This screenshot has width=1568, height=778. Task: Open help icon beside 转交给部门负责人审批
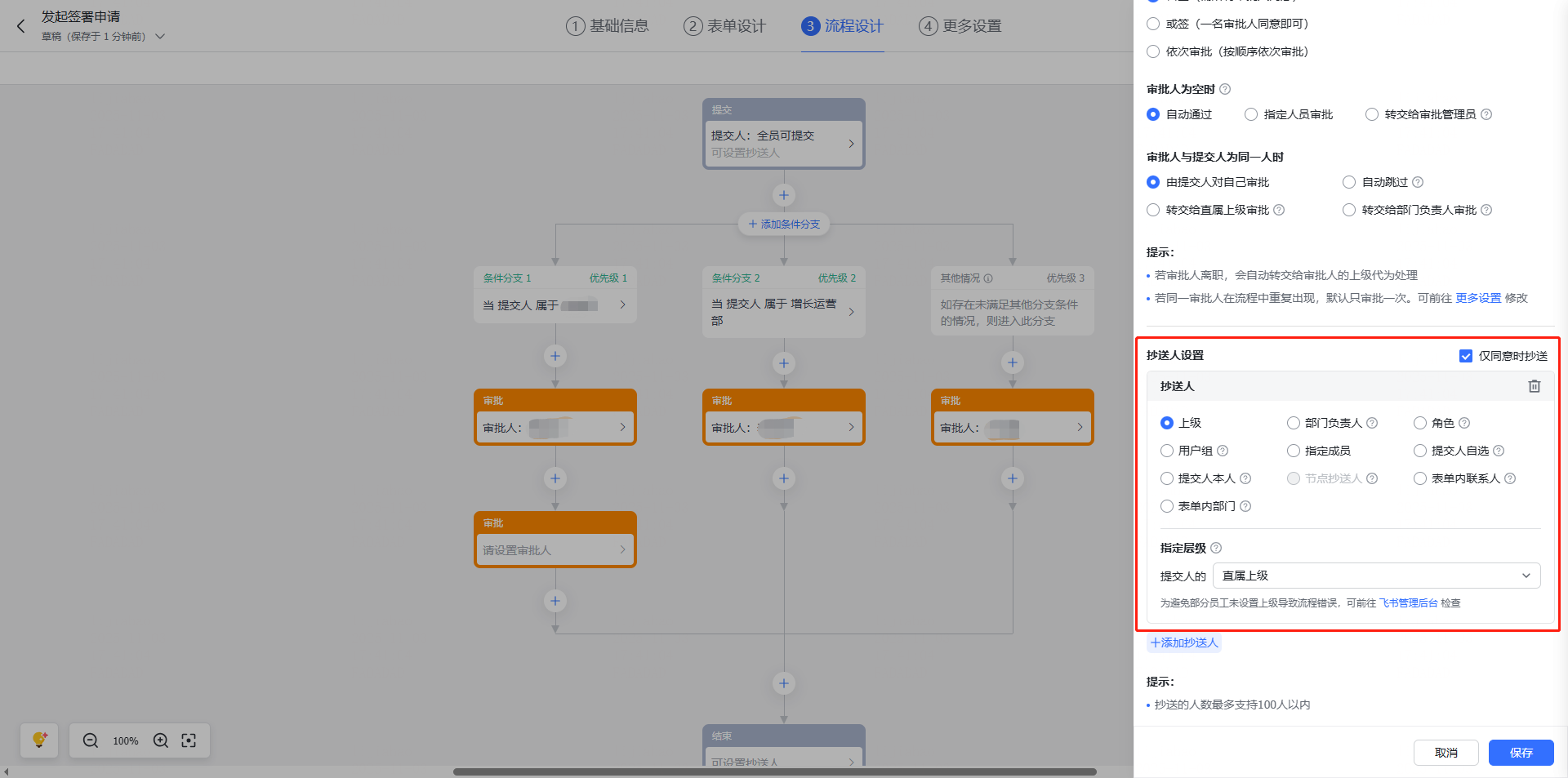(x=1486, y=210)
